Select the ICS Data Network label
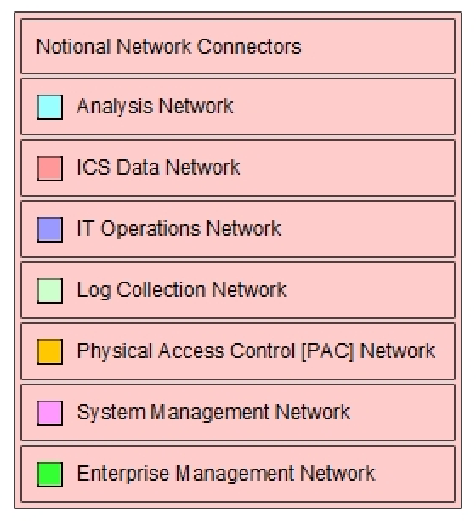The image size is (476, 527). 158,167
